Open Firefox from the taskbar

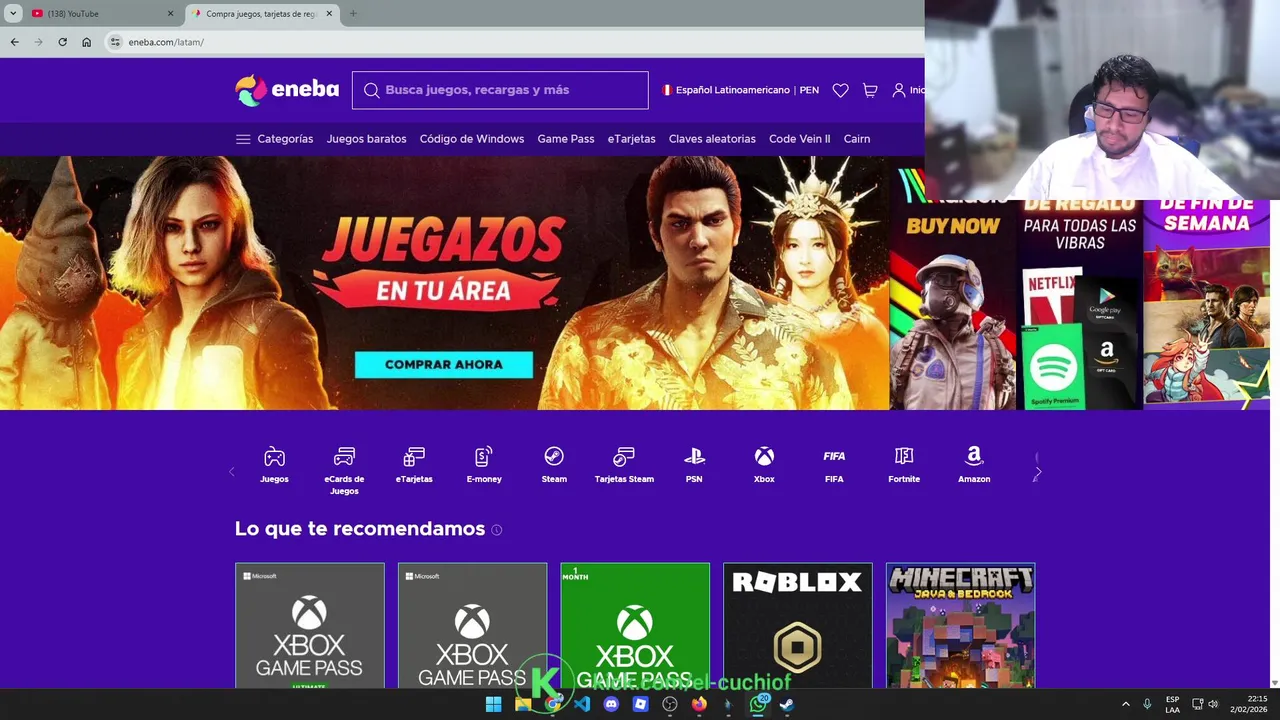(x=699, y=704)
